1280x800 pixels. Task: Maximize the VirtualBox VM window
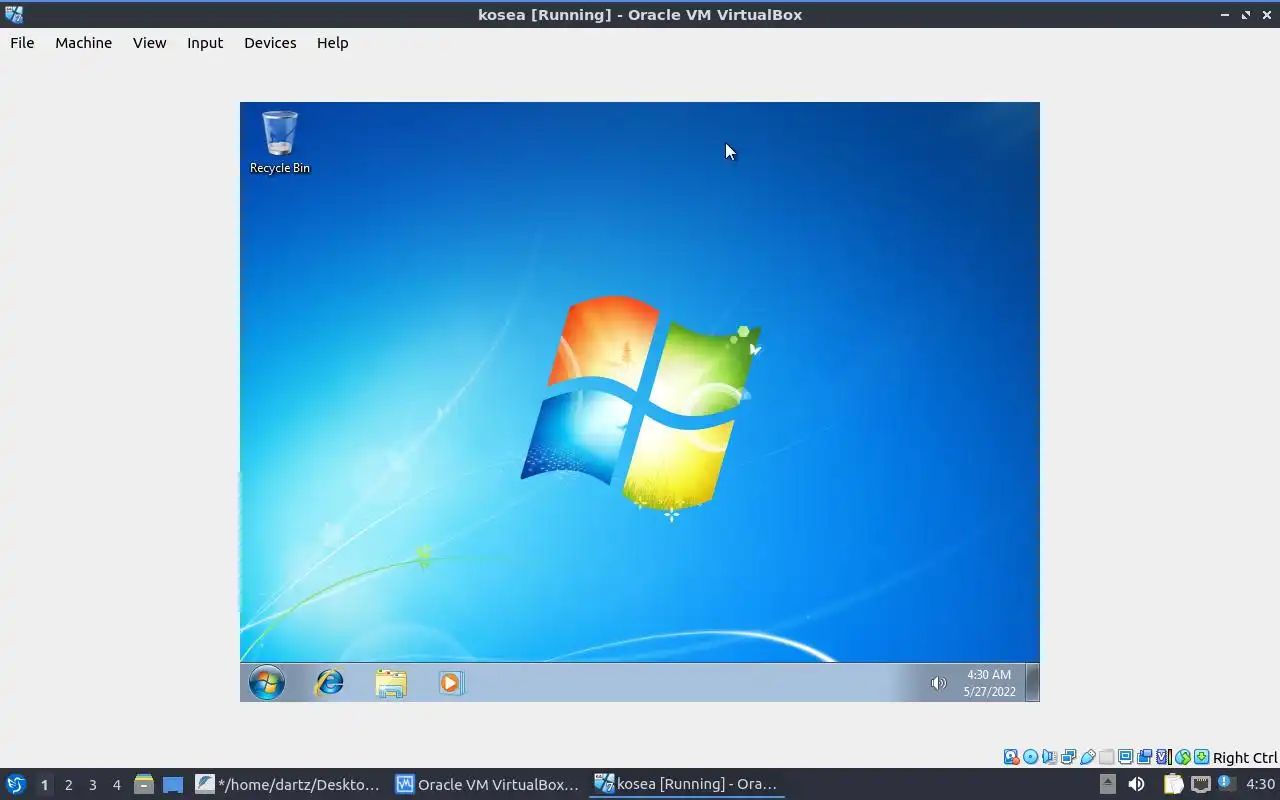click(x=1246, y=14)
